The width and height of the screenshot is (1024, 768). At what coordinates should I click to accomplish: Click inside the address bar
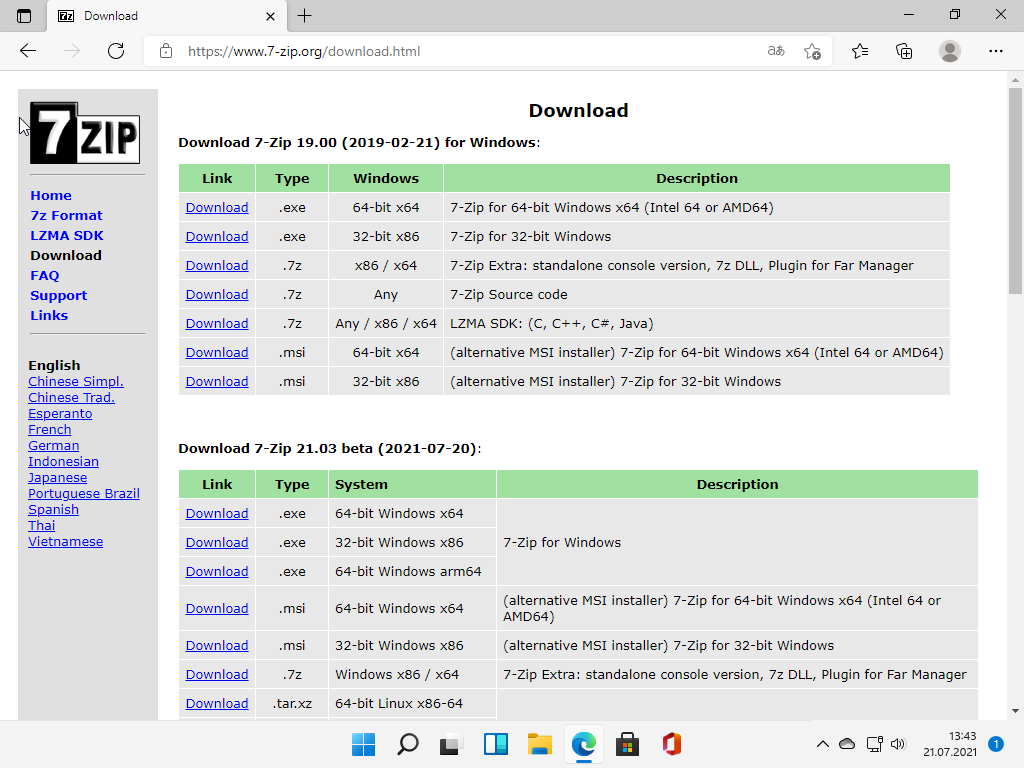pyautogui.click(x=450, y=51)
